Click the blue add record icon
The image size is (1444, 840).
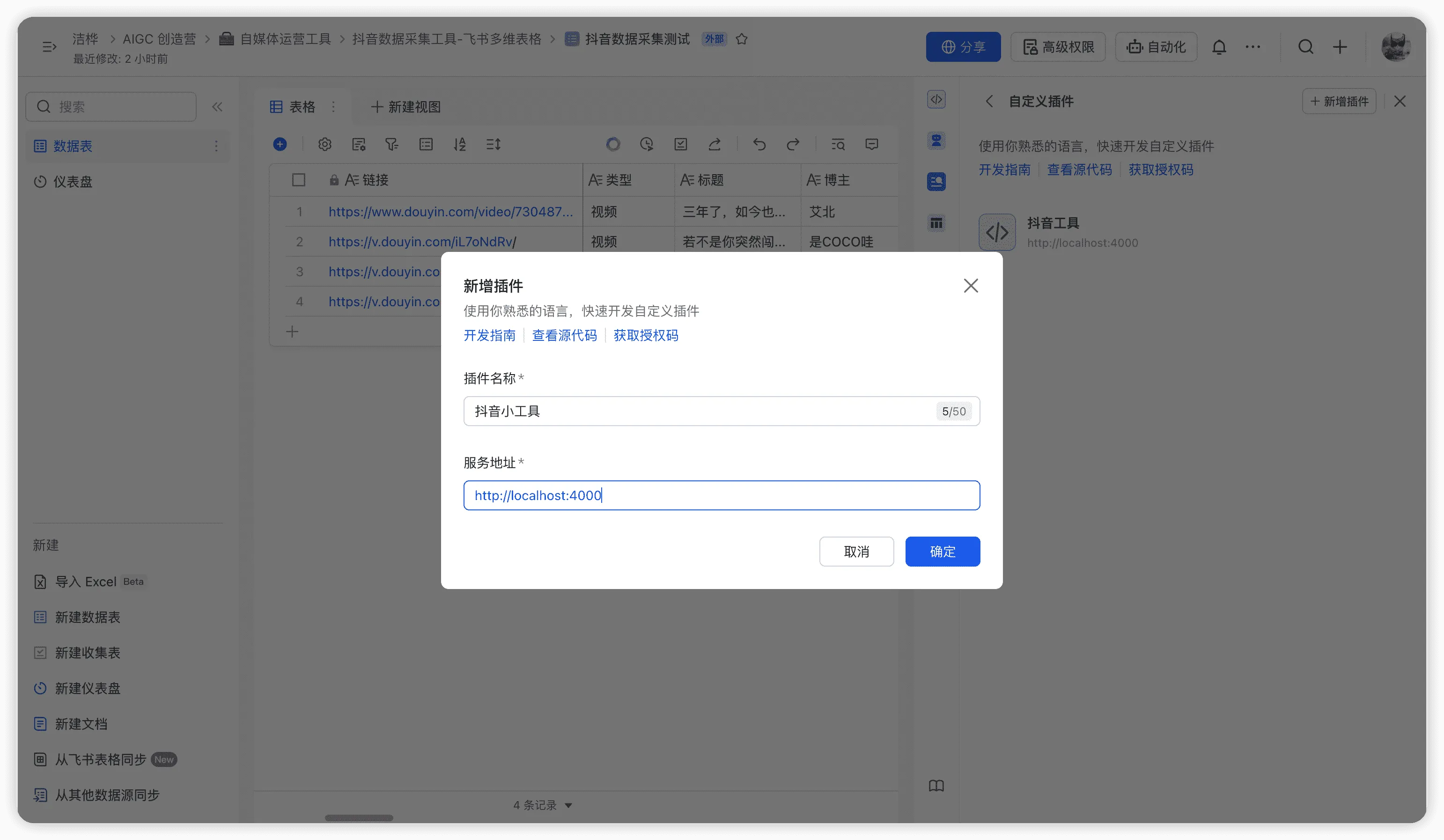[x=280, y=144]
